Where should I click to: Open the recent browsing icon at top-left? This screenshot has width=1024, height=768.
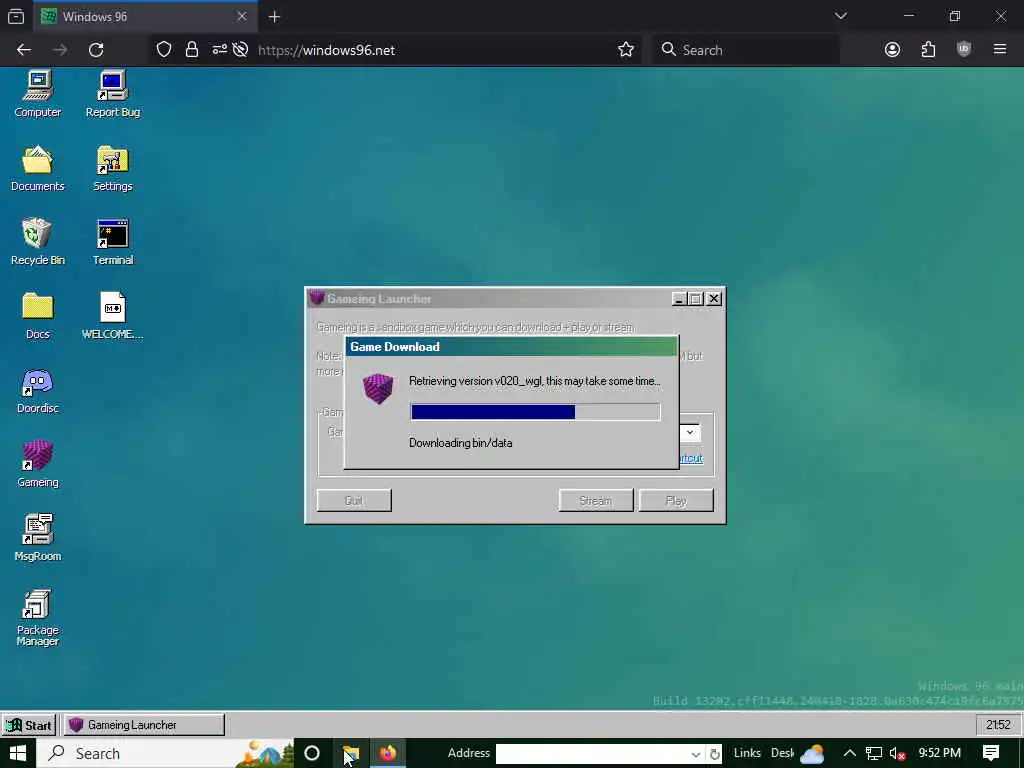[16, 17]
